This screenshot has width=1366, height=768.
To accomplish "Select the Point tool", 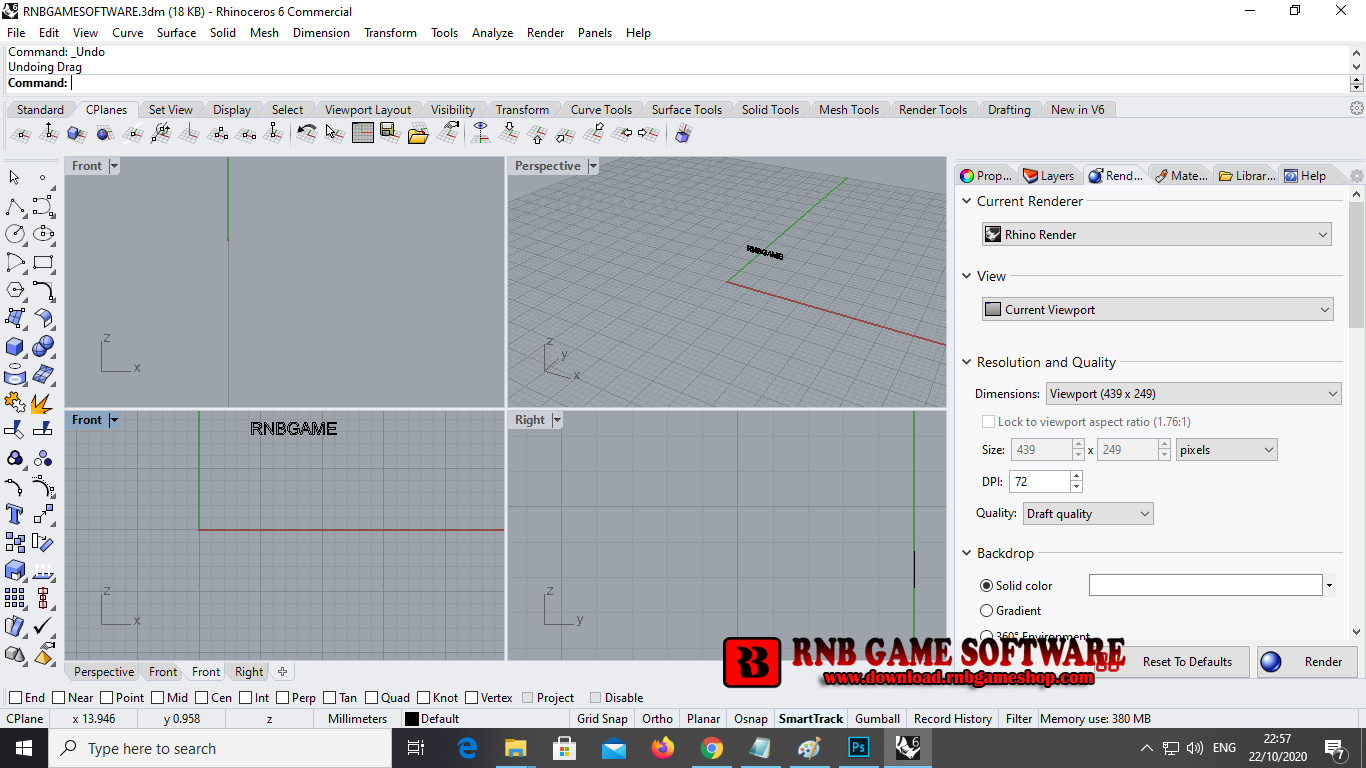I will (43, 178).
